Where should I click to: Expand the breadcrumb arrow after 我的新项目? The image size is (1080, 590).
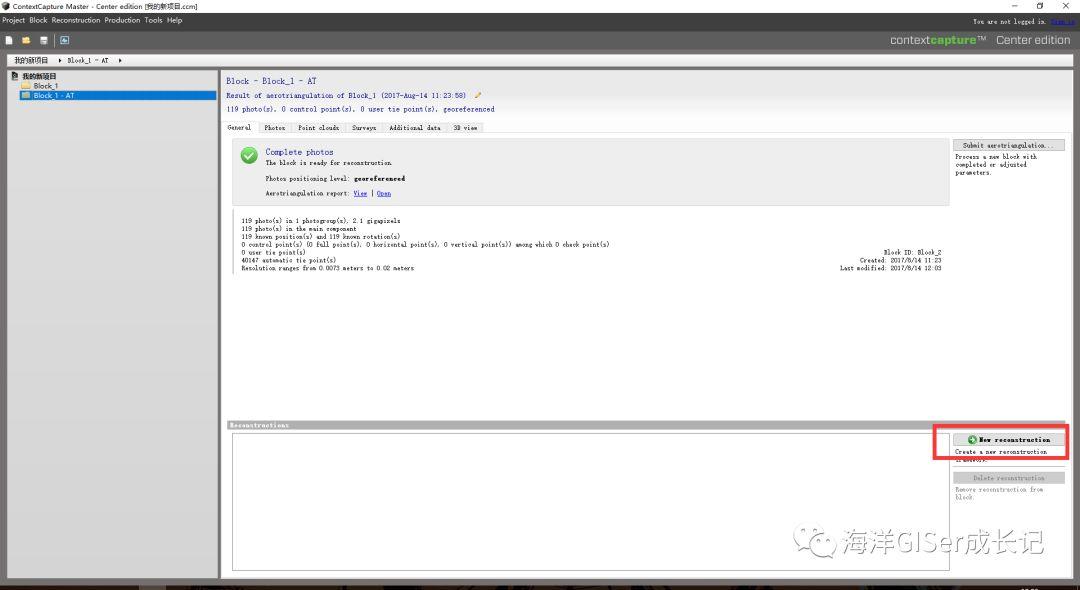click(x=60, y=61)
